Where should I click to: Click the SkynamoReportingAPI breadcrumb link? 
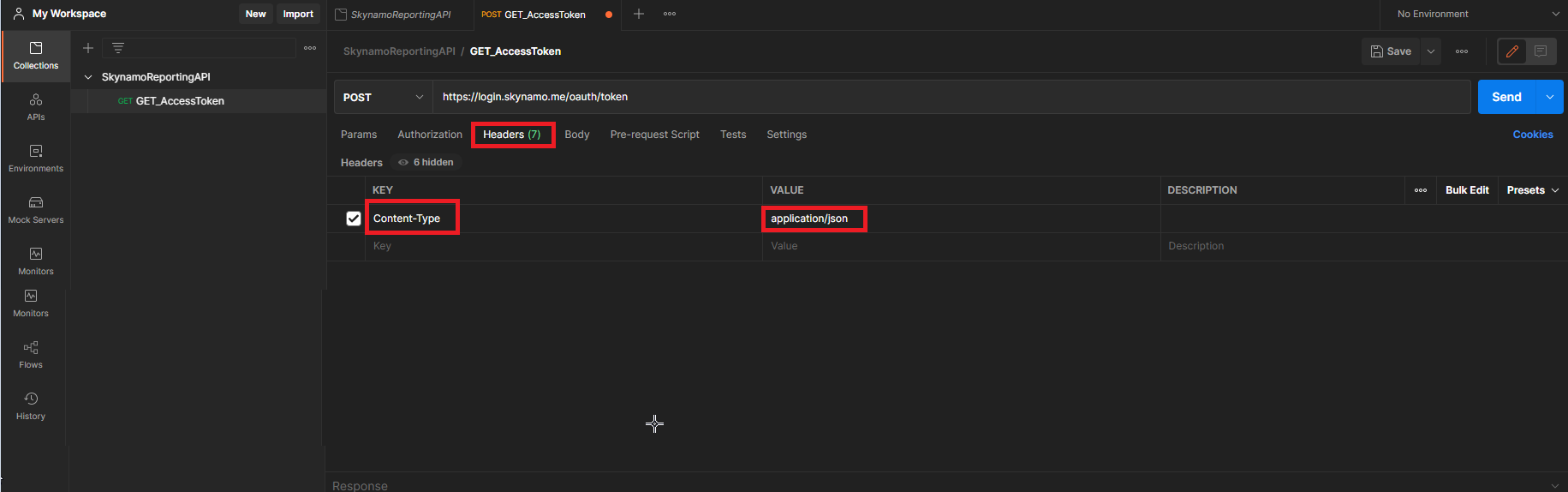tap(399, 51)
